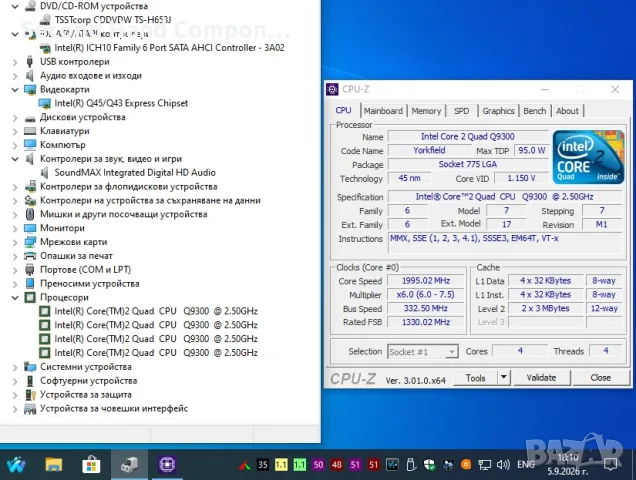Click the Validate button
636x480 pixels.
click(x=541, y=378)
